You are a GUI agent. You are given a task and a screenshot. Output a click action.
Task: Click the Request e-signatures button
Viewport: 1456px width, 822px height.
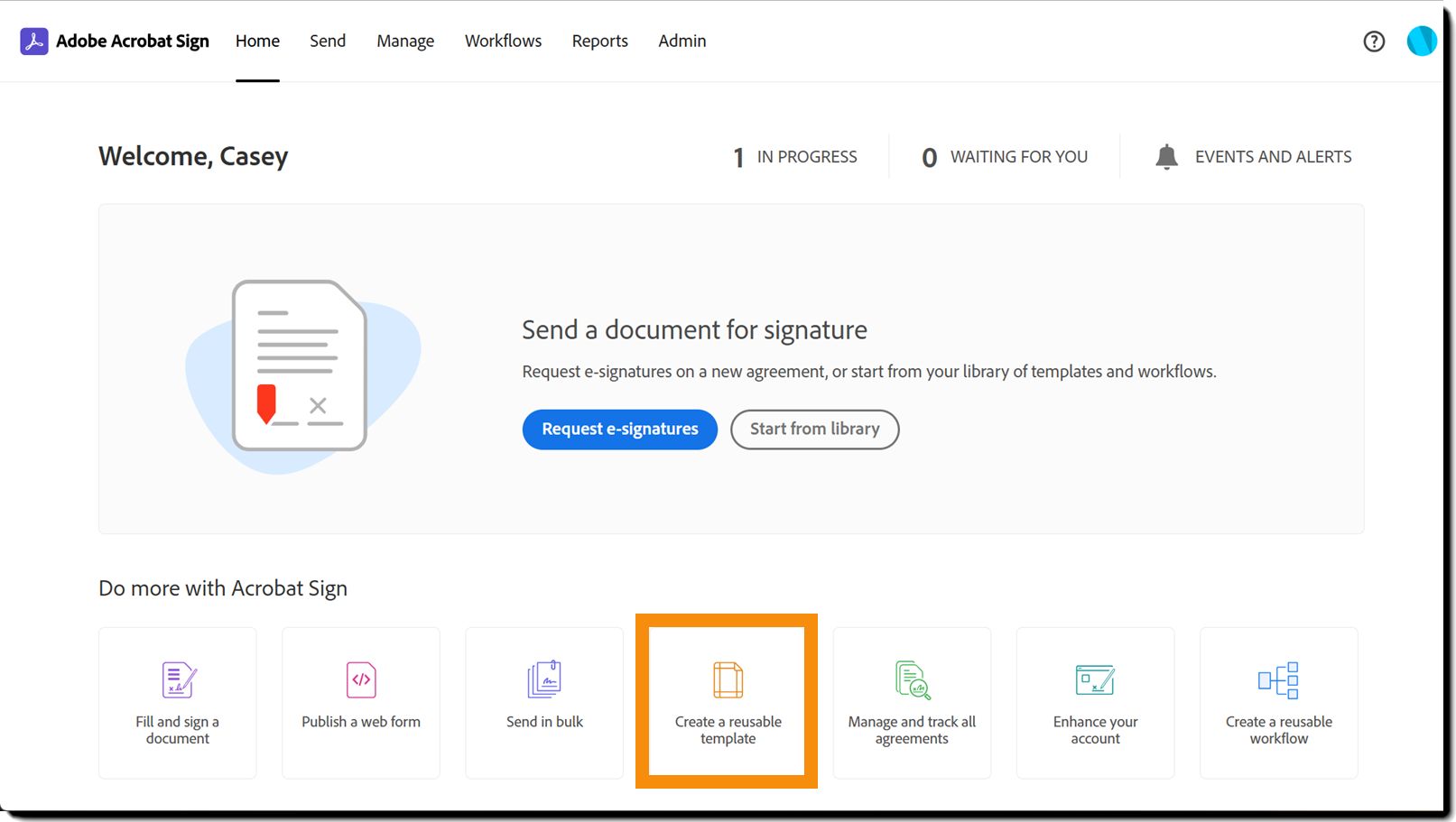[620, 429]
